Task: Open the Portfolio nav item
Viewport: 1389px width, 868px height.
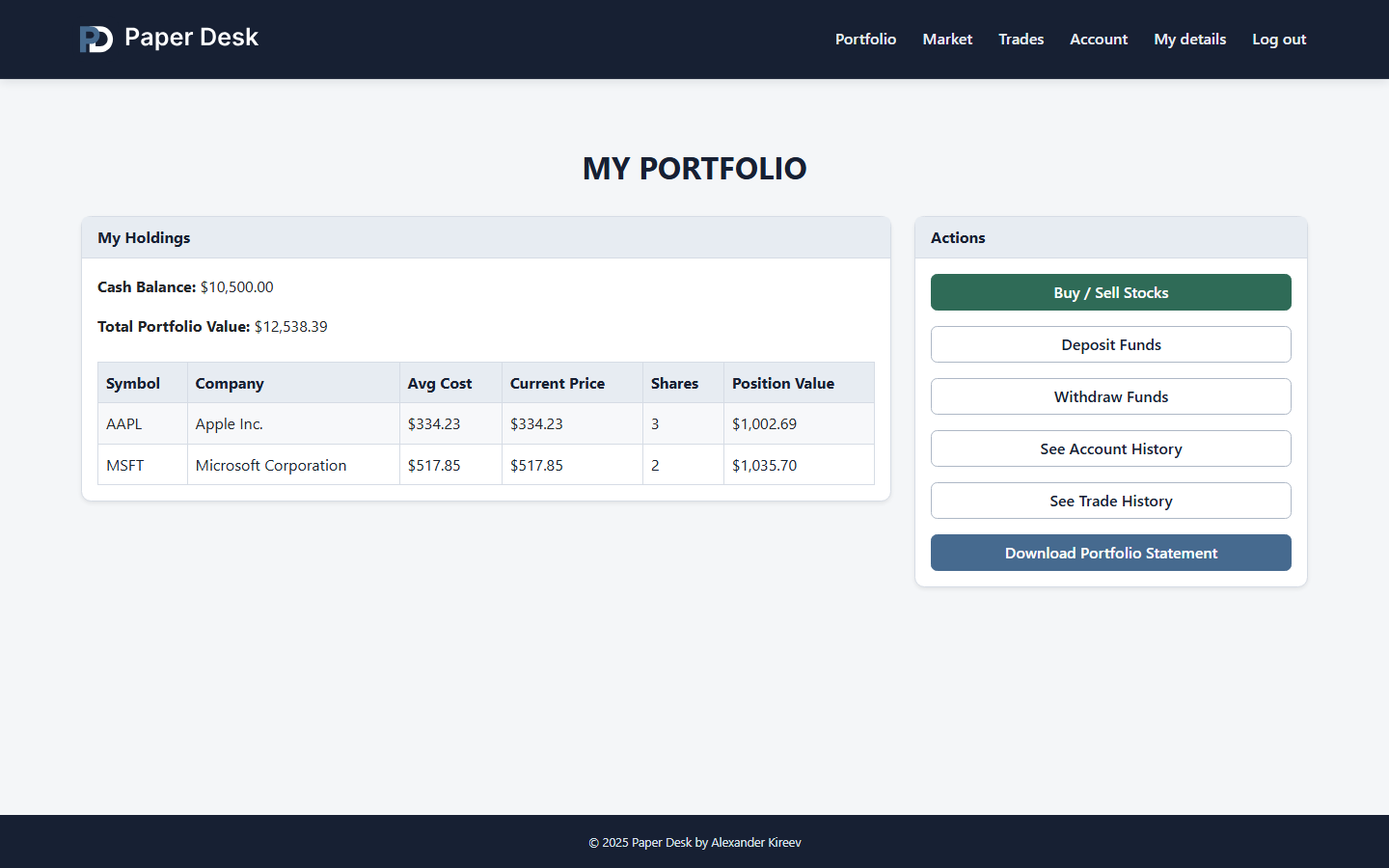Action: click(865, 40)
